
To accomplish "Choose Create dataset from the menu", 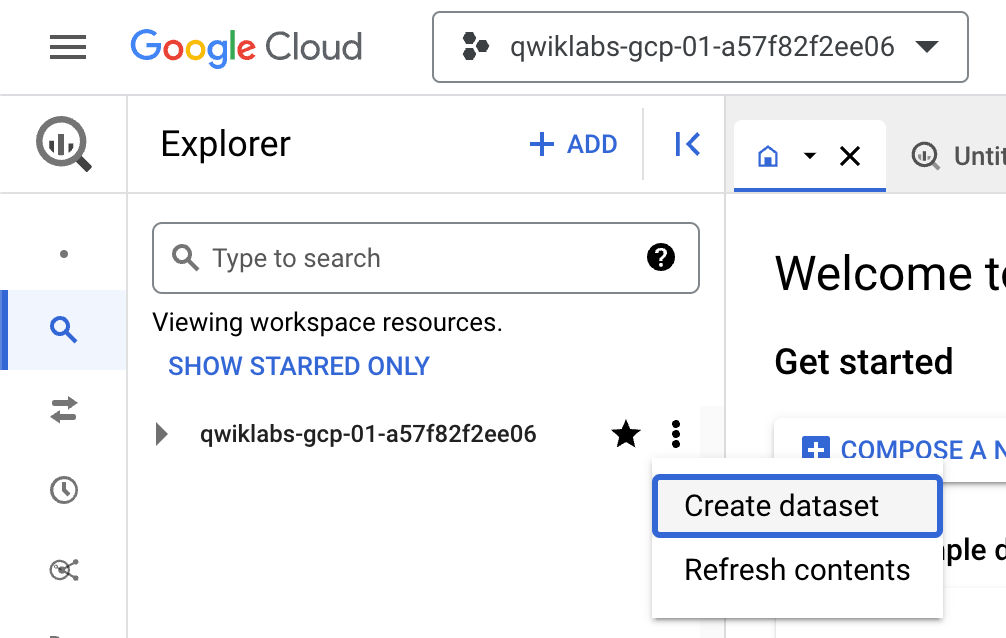I will [797, 506].
